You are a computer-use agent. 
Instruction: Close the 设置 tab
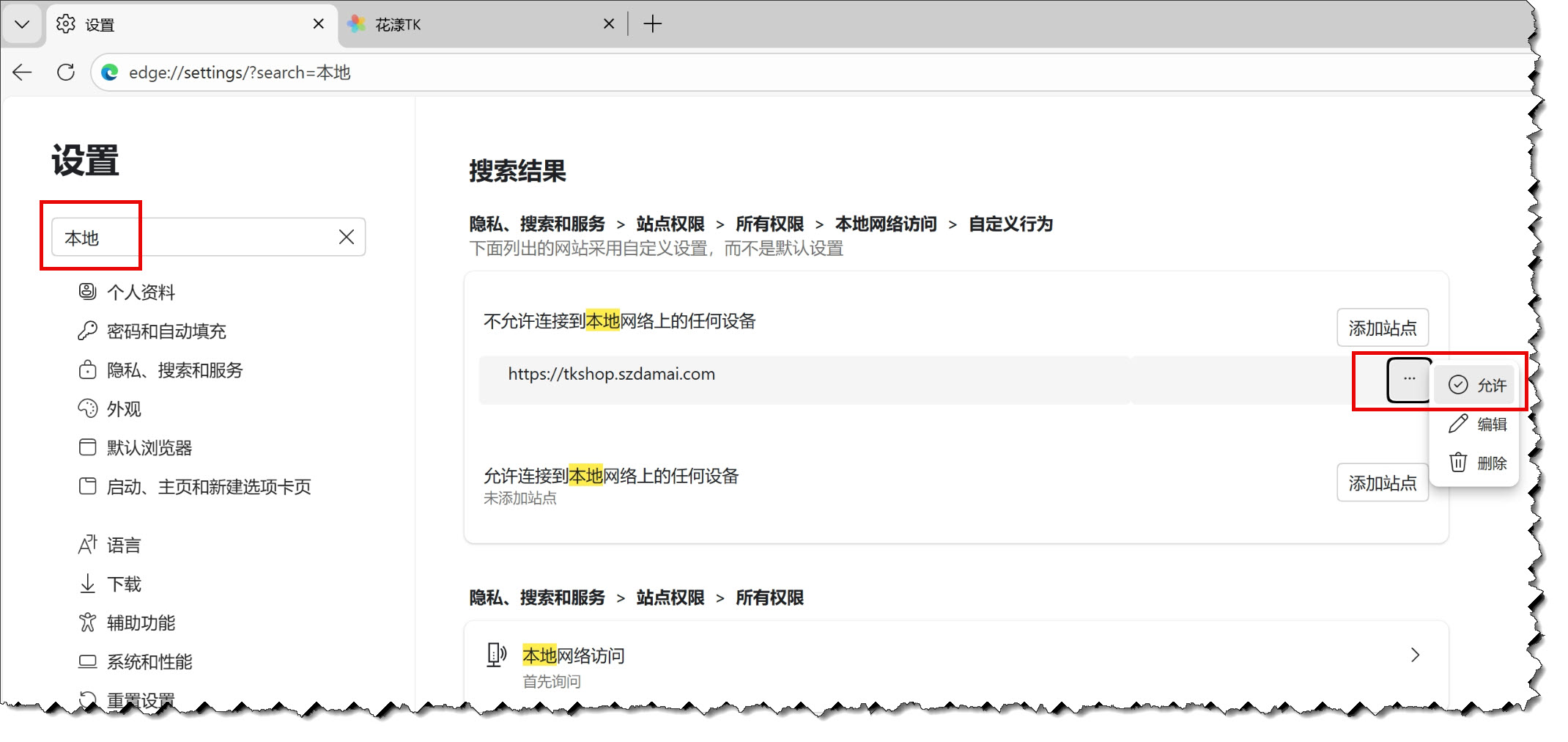318,24
